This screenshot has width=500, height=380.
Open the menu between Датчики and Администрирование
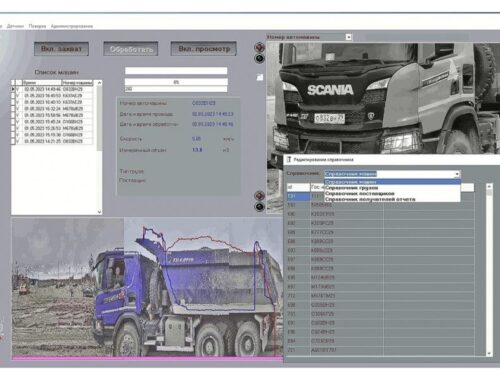[x=37, y=26]
